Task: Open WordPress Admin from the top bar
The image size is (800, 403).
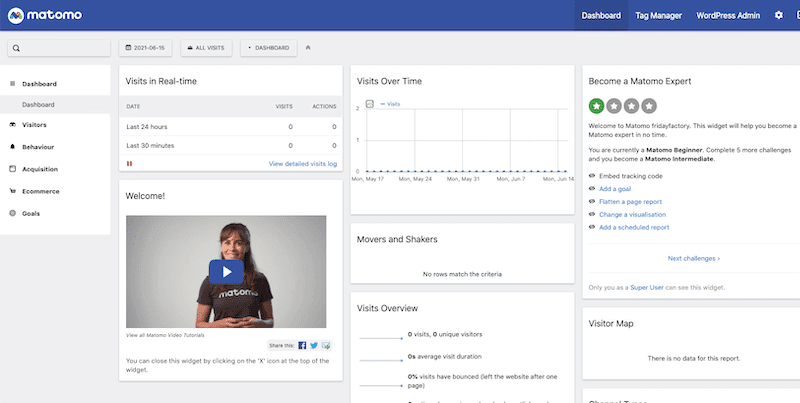Action: tap(726, 16)
